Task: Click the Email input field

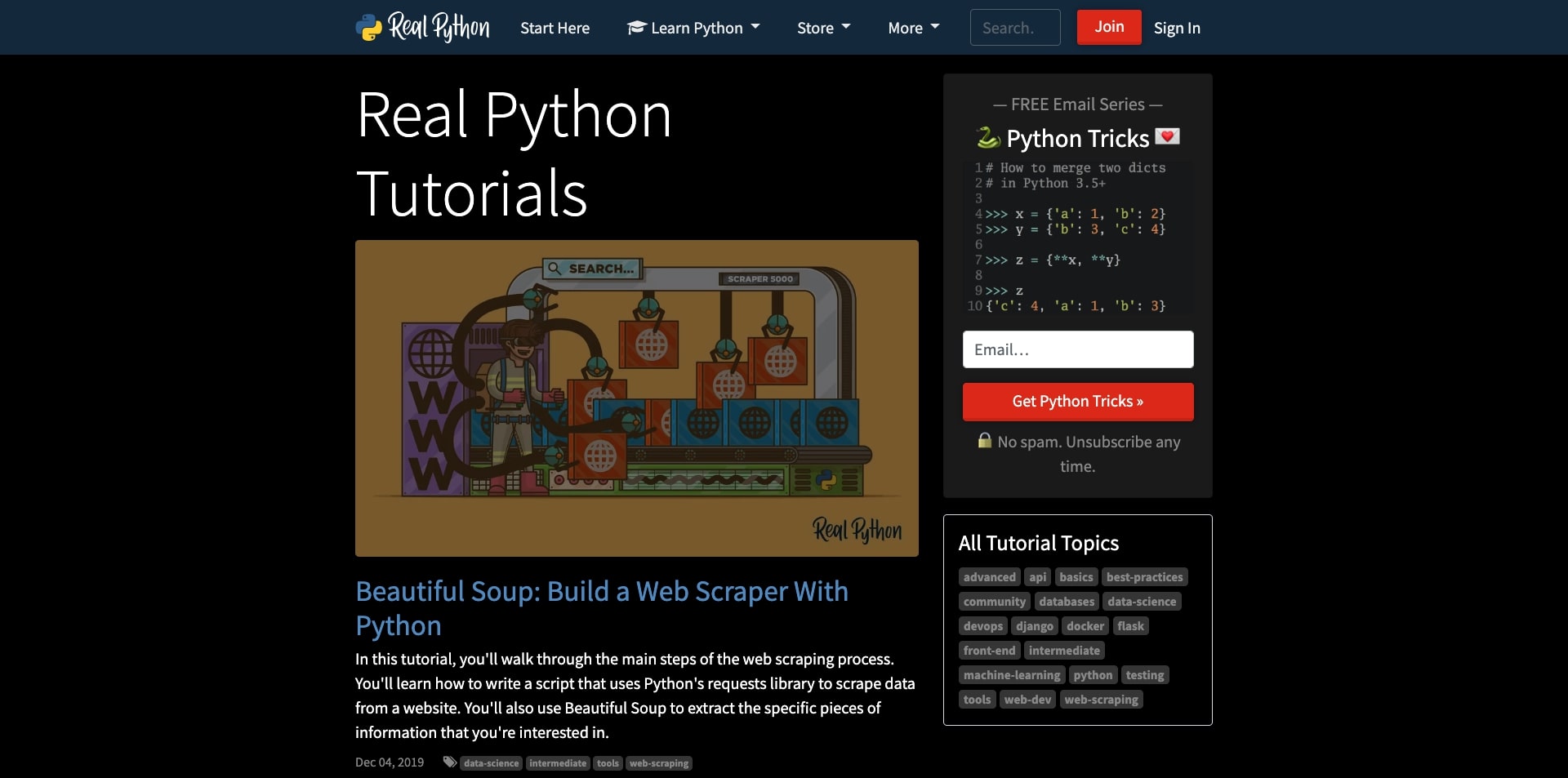Action: tap(1077, 349)
